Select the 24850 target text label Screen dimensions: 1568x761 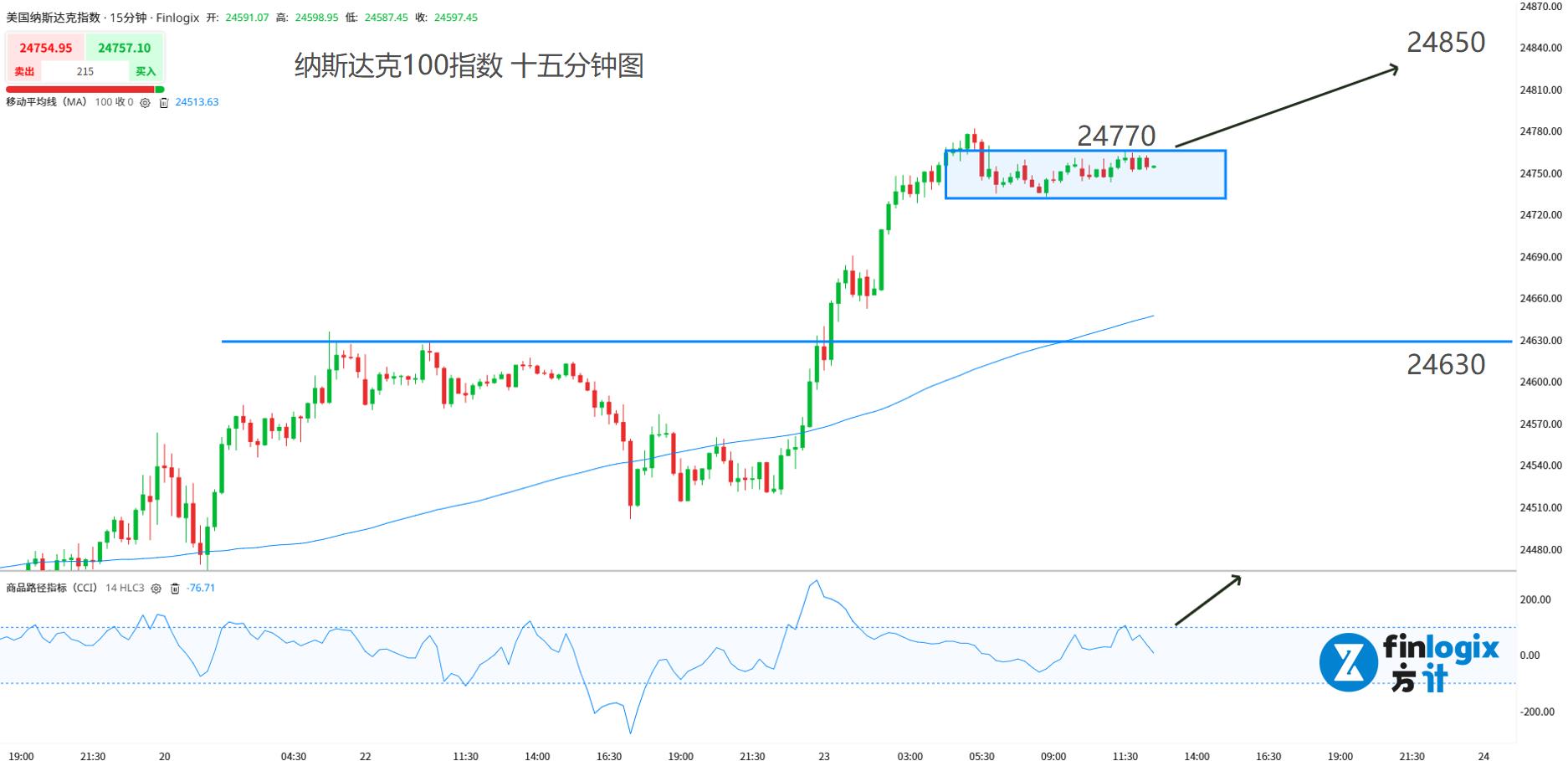(1446, 42)
